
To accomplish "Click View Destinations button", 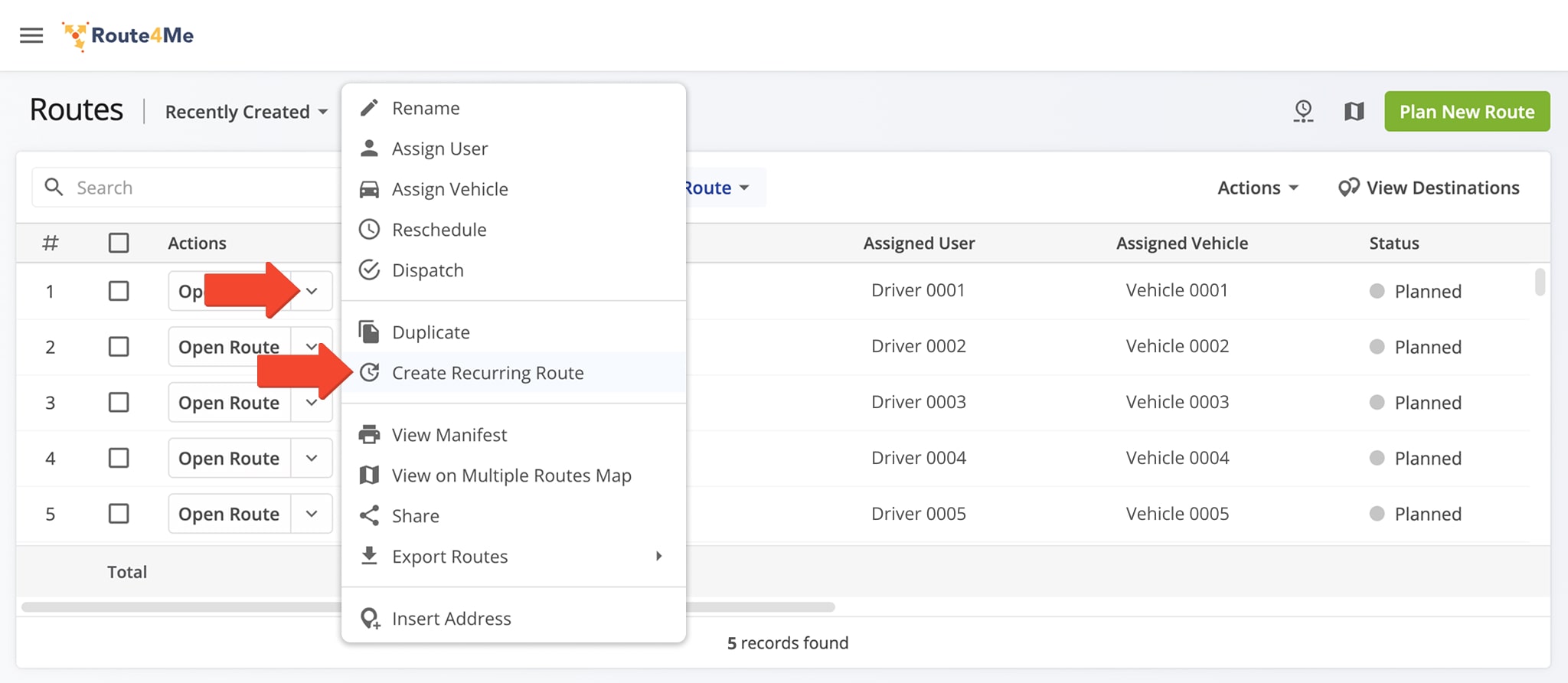I will click(x=1429, y=188).
